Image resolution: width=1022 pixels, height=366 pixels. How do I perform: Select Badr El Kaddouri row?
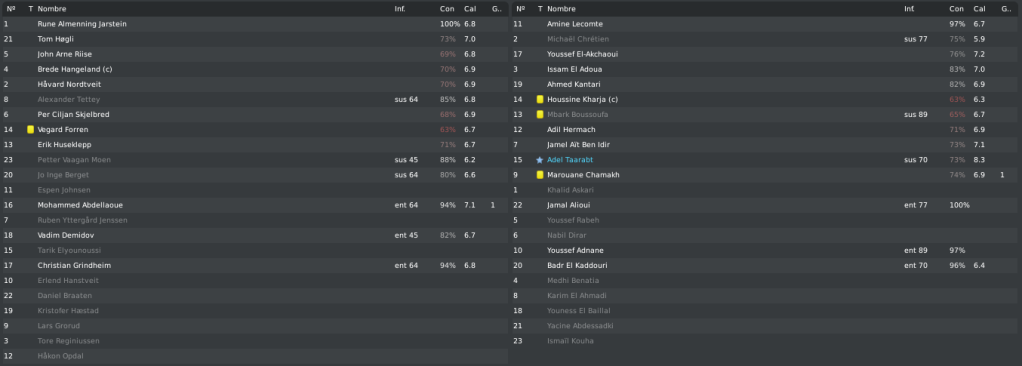(765, 265)
